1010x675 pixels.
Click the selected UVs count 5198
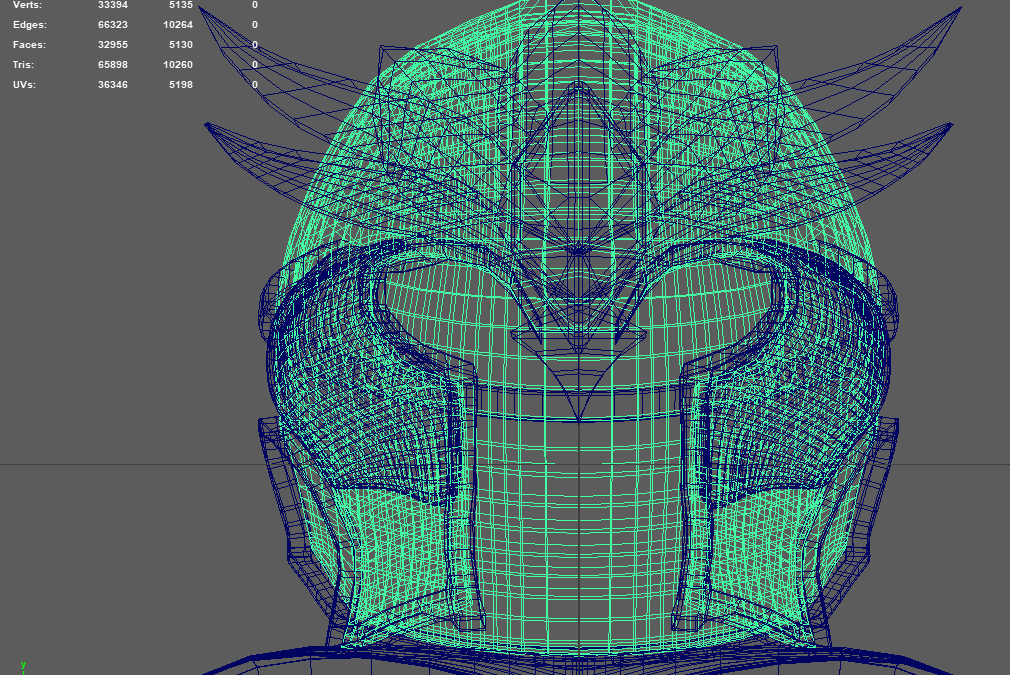tap(180, 85)
